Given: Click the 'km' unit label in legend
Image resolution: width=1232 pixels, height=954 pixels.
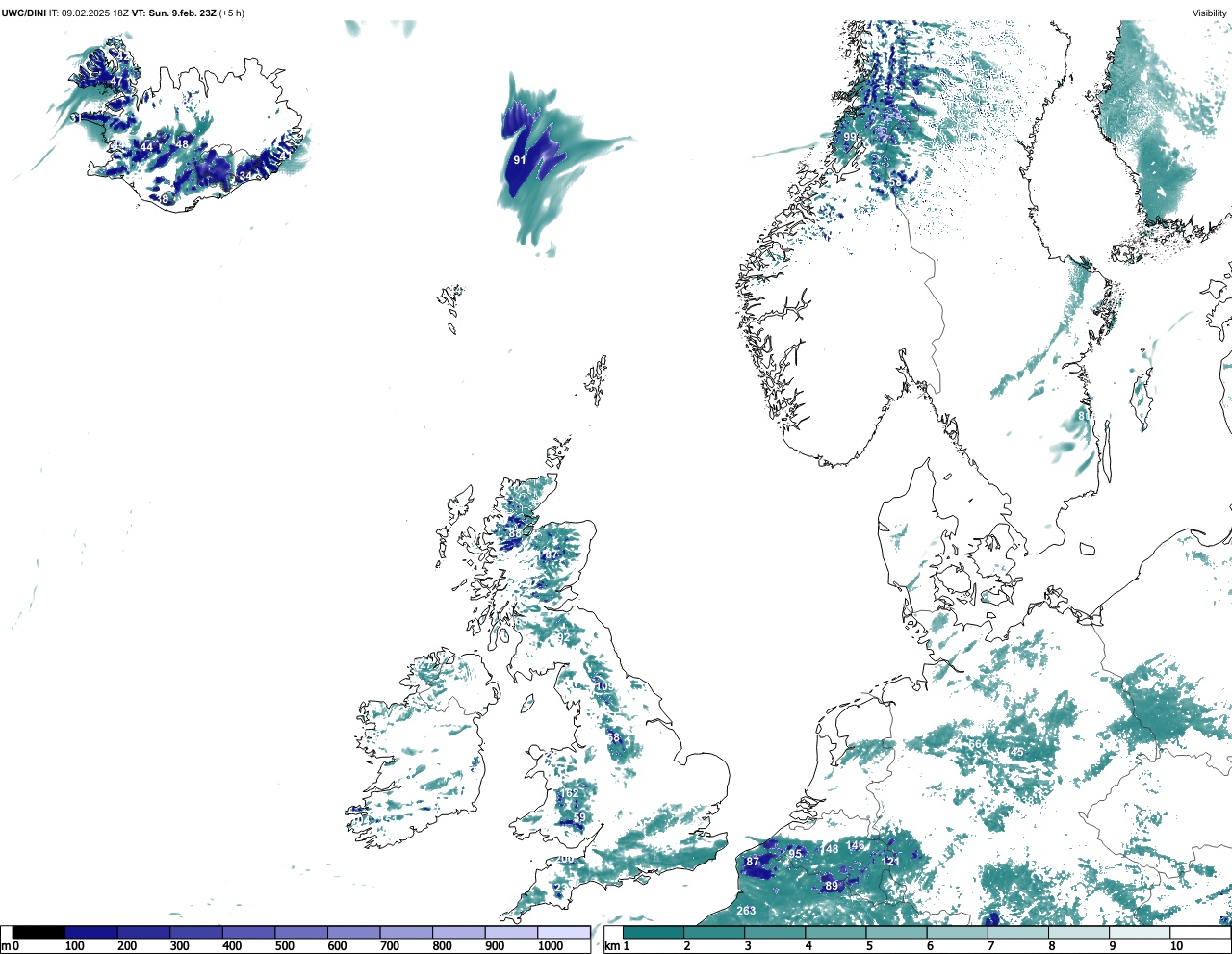Looking at the screenshot, I should click(611, 946).
